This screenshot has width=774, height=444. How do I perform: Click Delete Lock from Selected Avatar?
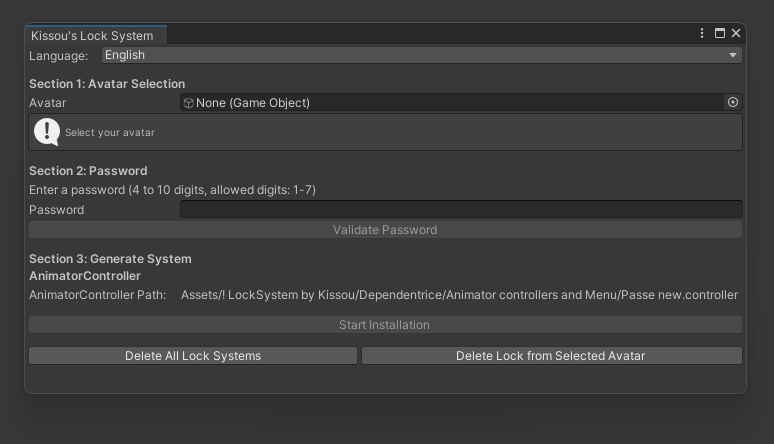coord(551,355)
